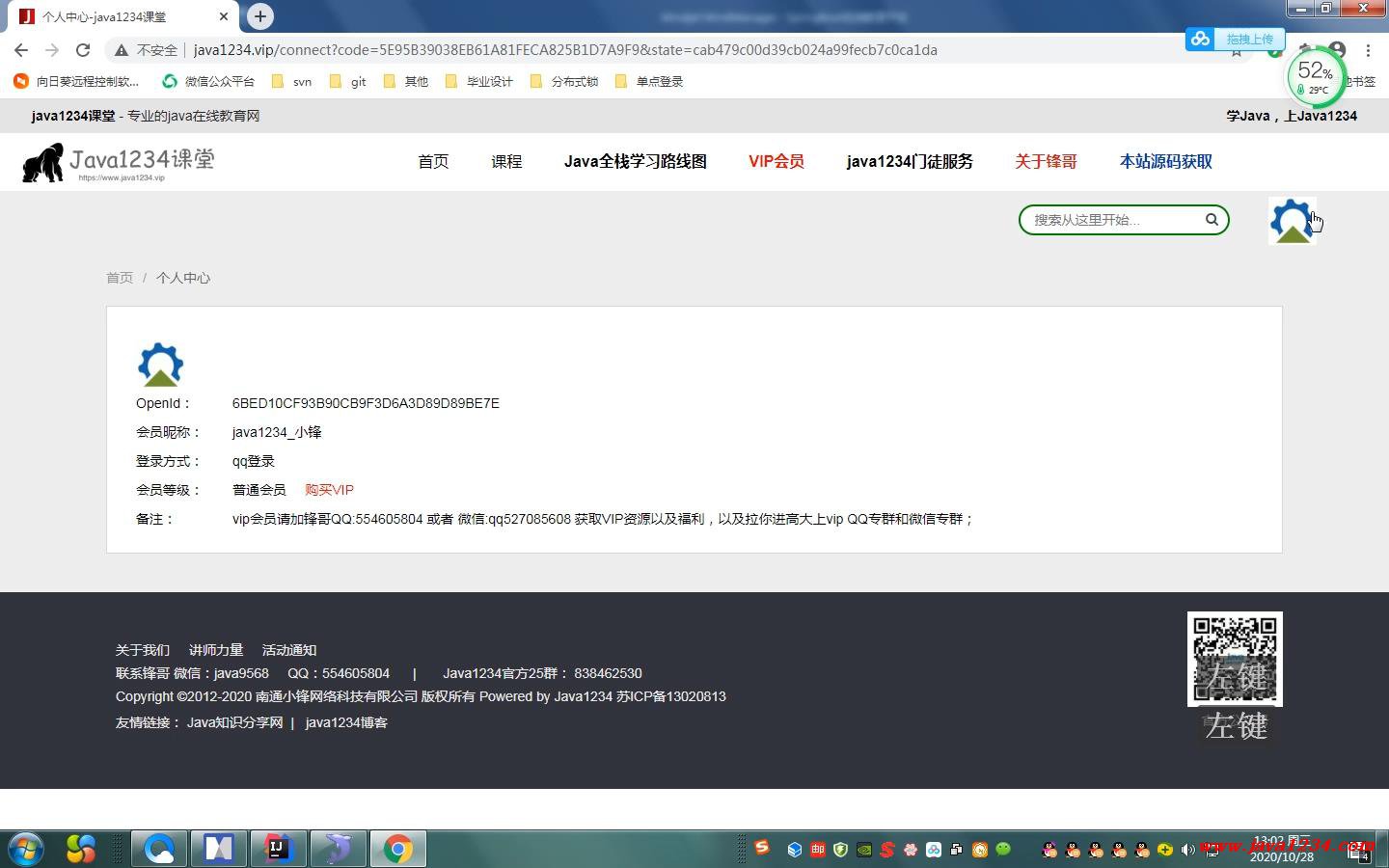Open 微信公众平台 bookmark
1389x868 pixels.
coord(208,81)
